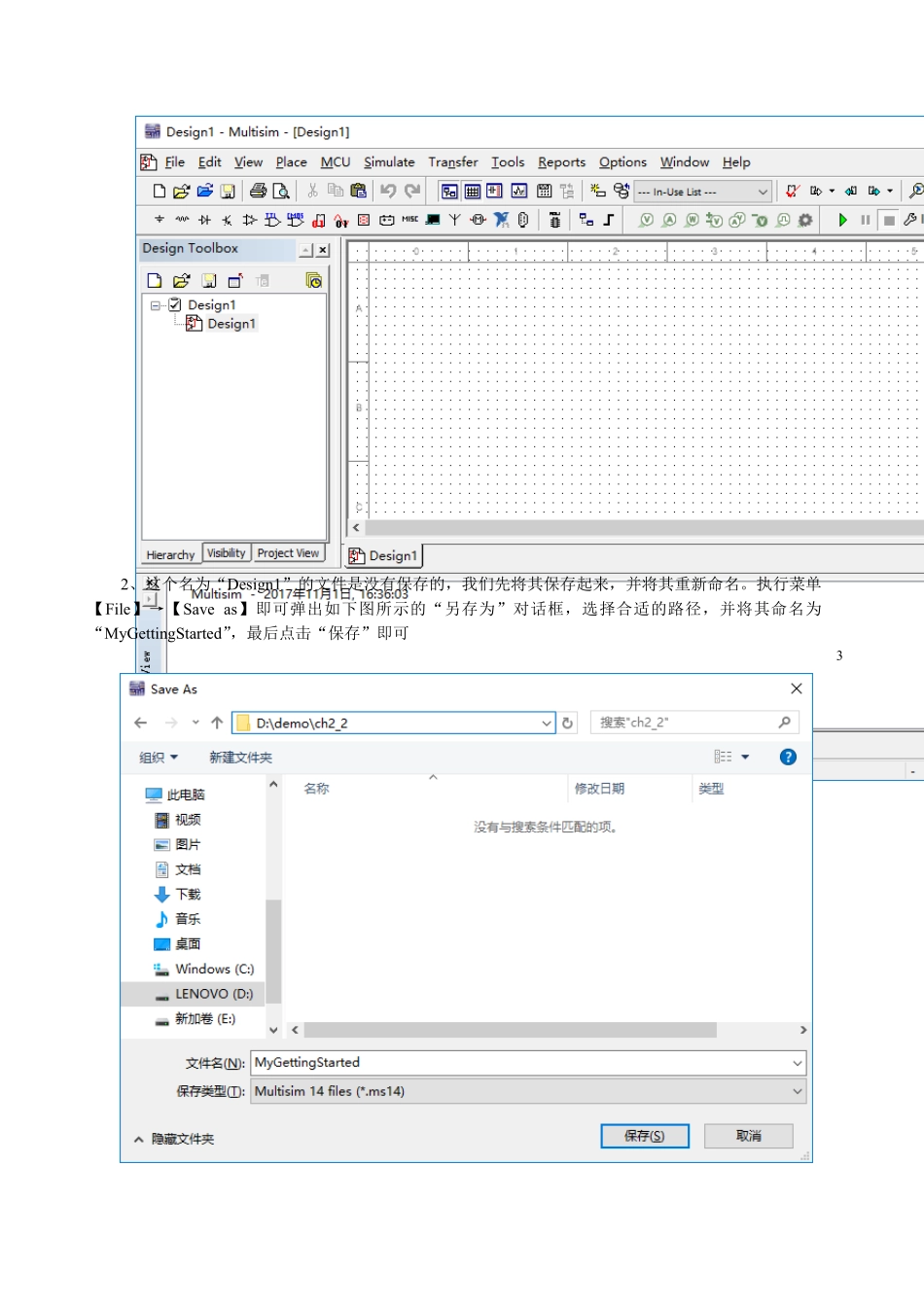Open Simulate menu
The image size is (924, 1307).
pyautogui.click(x=389, y=162)
